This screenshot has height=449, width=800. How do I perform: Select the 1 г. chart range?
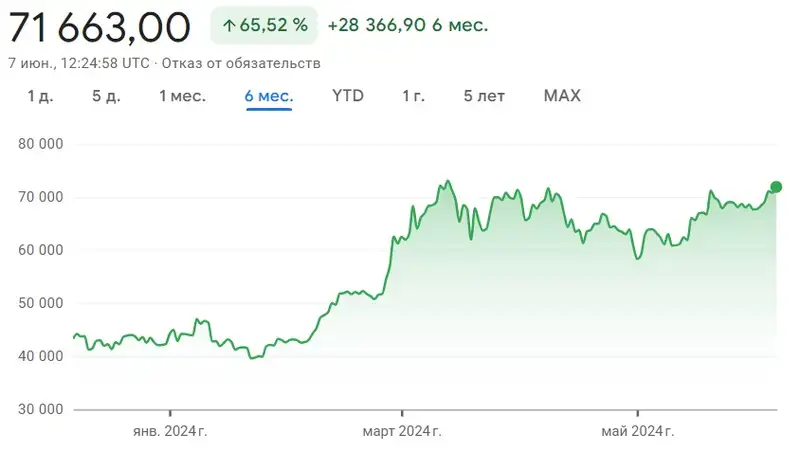414,96
